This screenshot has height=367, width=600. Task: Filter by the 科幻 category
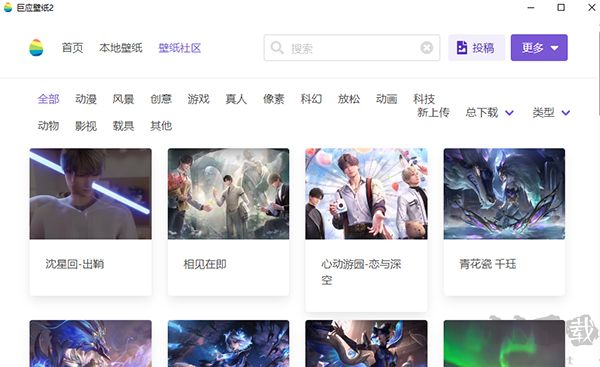[x=311, y=99]
